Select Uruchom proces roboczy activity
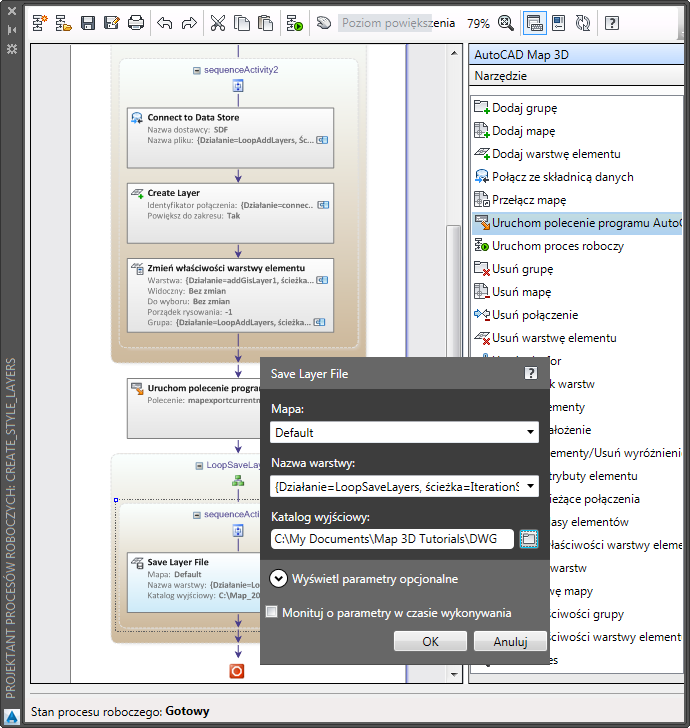The image size is (690, 728). point(577,246)
